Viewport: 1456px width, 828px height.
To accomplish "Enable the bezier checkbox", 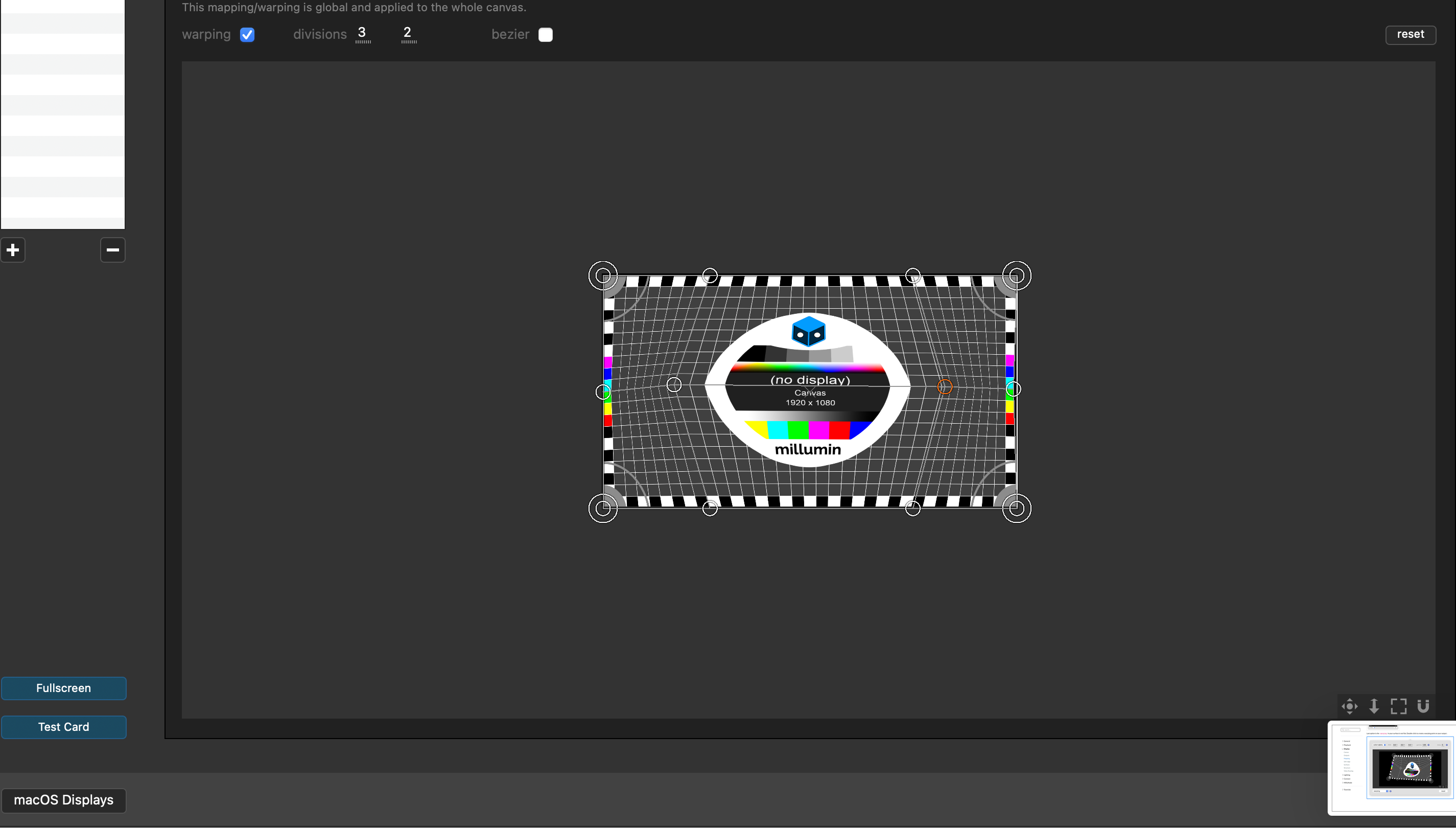I will 545,35.
